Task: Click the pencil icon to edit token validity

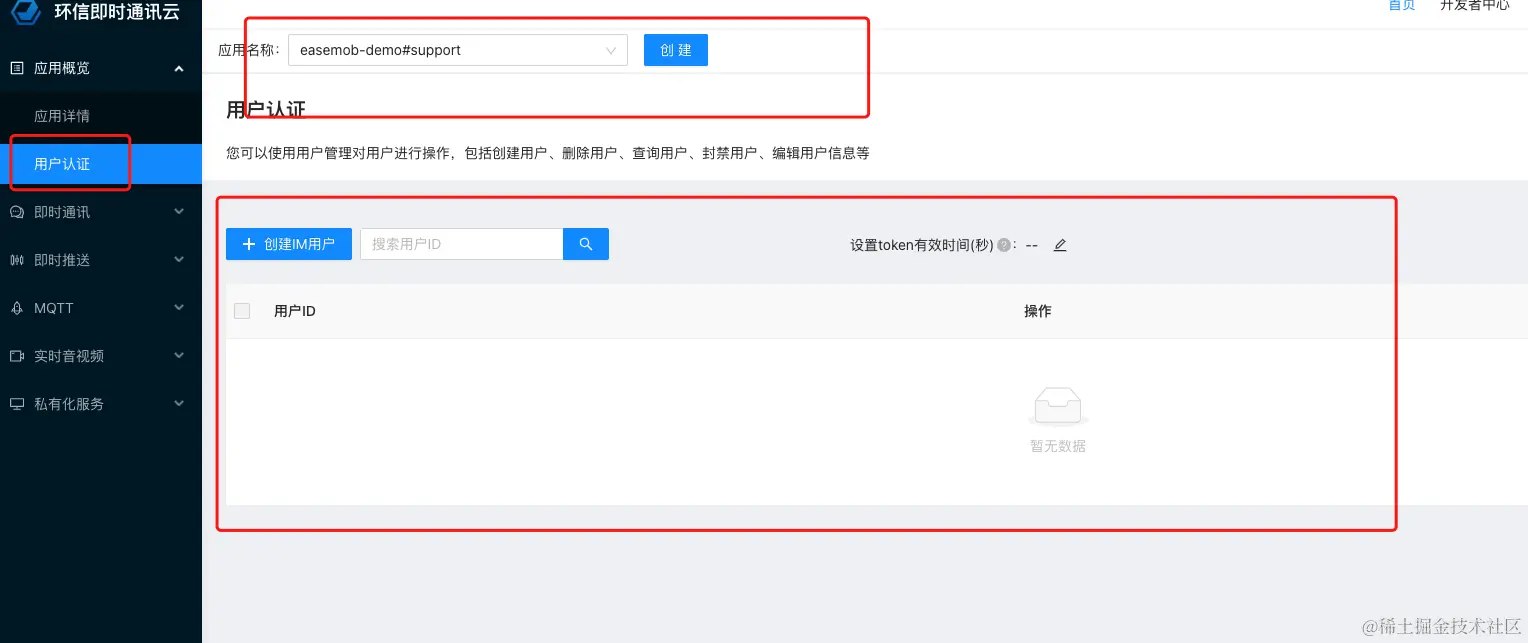Action: coord(1060,245)
